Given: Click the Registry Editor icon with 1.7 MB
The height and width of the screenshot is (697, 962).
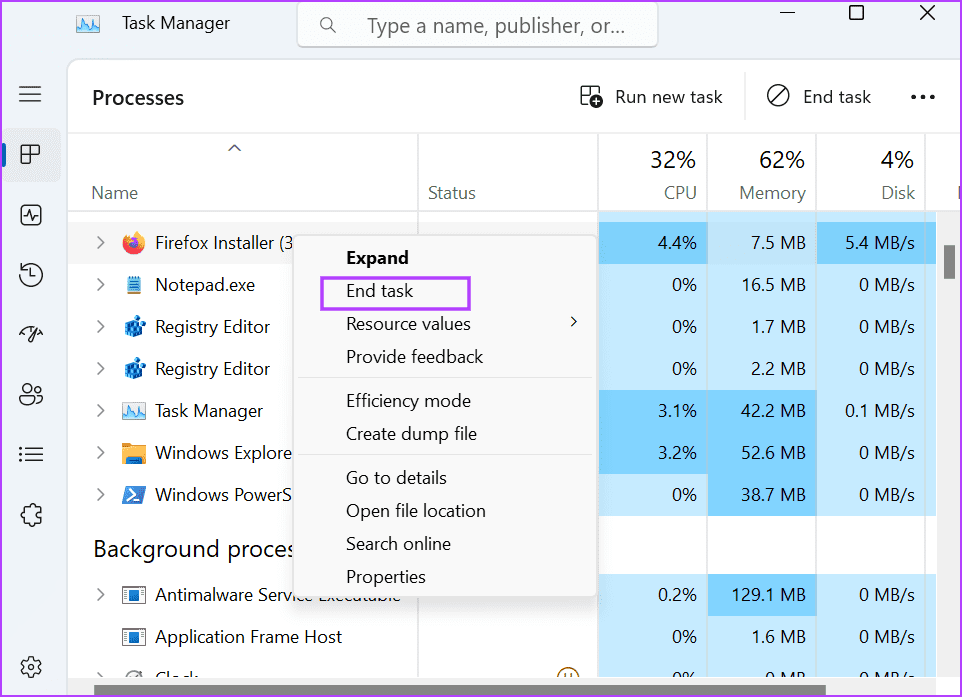Looking at the screenshot, I should [135, 326].
